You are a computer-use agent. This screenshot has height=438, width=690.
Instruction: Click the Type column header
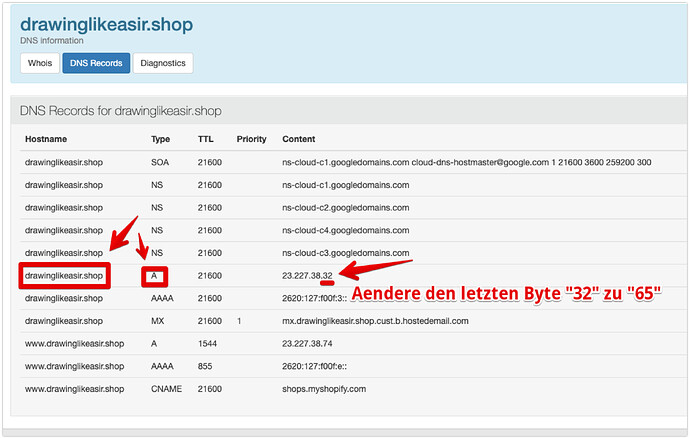(x=161, y=139)
